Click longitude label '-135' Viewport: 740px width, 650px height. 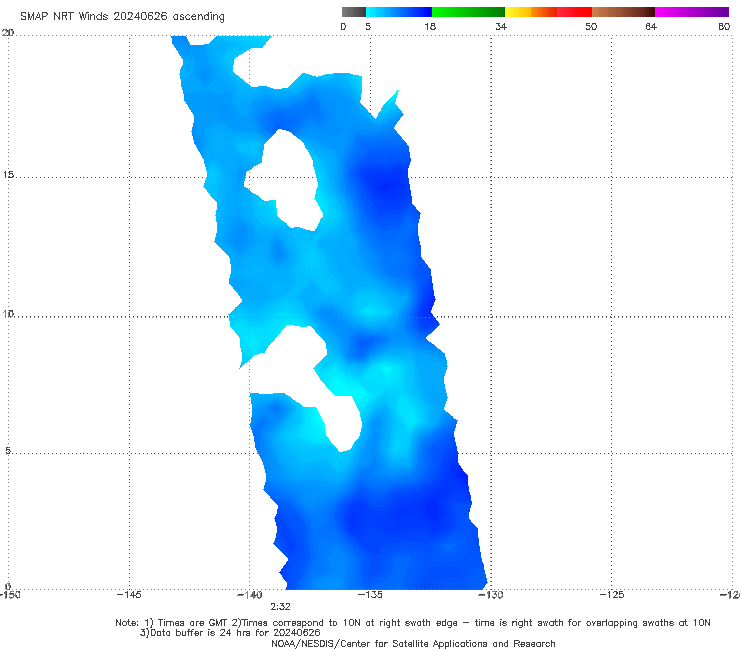[x=370, y=595]
